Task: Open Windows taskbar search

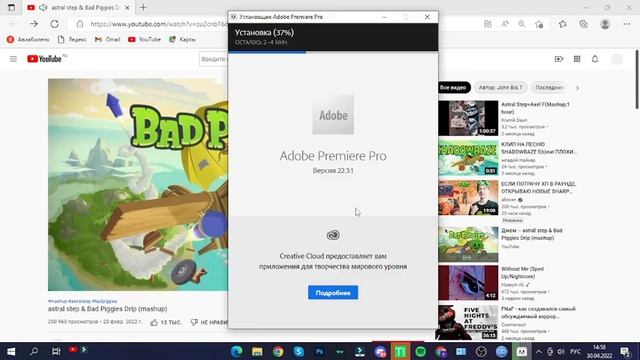Action: [x=34, y=351]
